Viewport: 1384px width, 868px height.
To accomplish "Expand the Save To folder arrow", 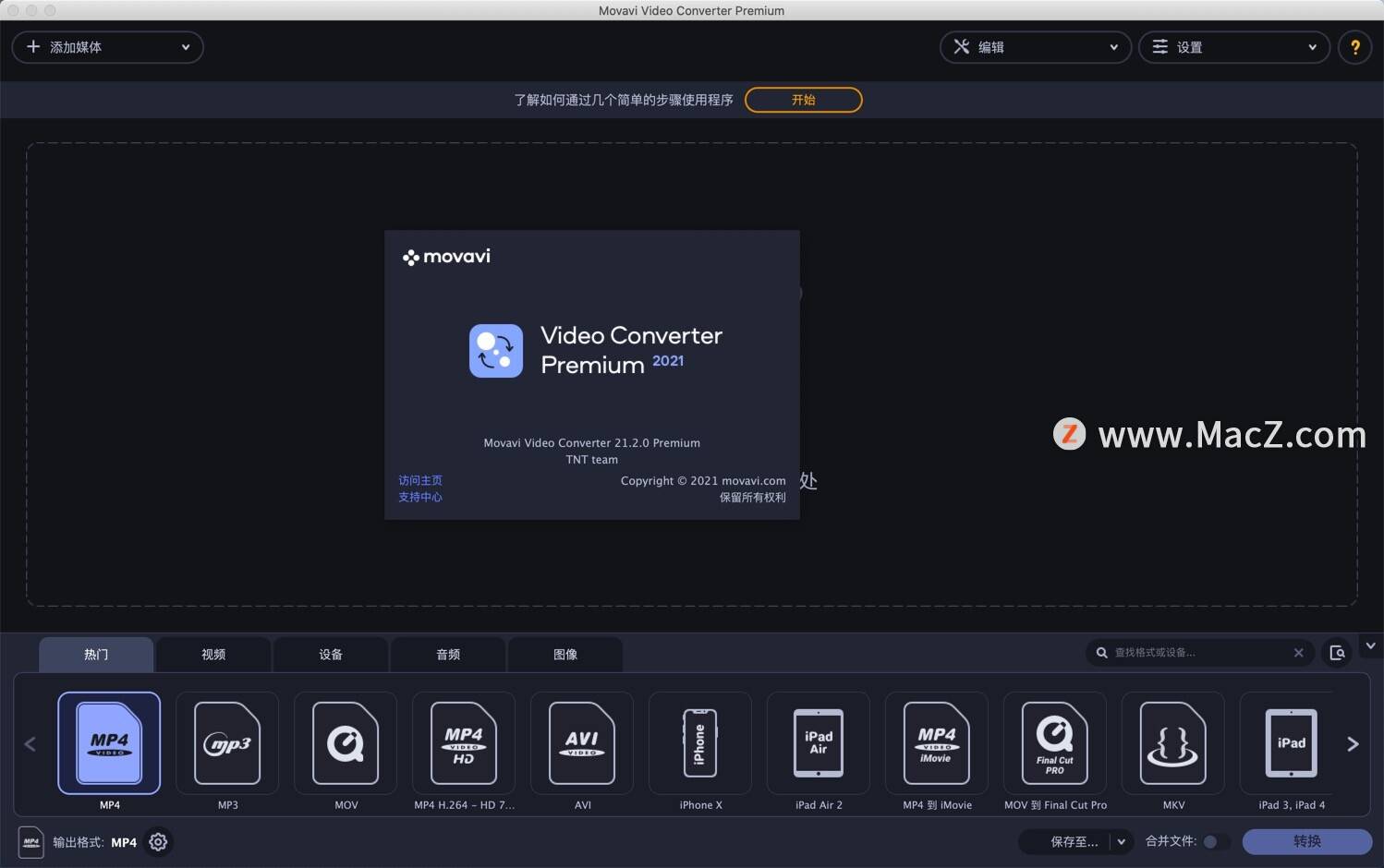I will pos(1121,842).
